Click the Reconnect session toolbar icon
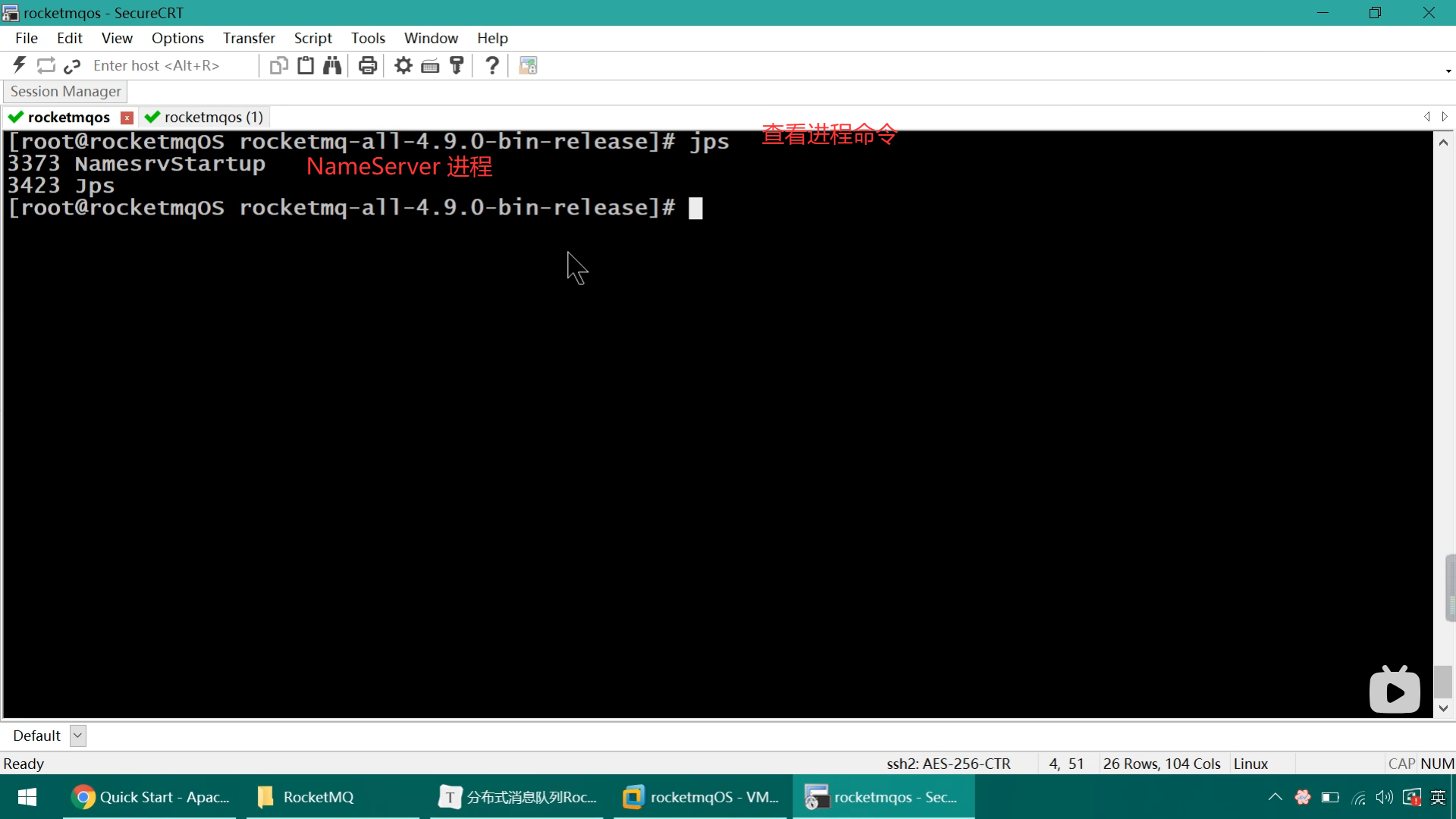The image size is (1456, 819). click(x=46, y=65)
